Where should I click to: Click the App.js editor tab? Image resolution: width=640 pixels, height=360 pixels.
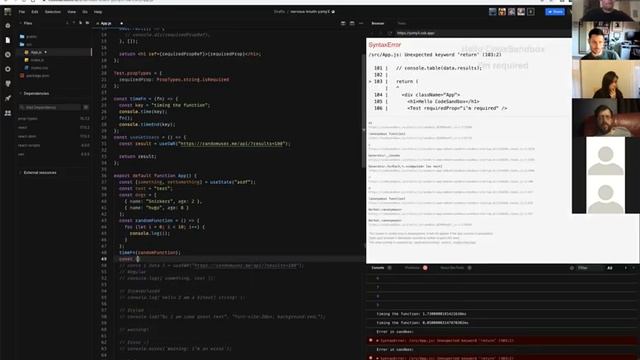pos(106,24)
